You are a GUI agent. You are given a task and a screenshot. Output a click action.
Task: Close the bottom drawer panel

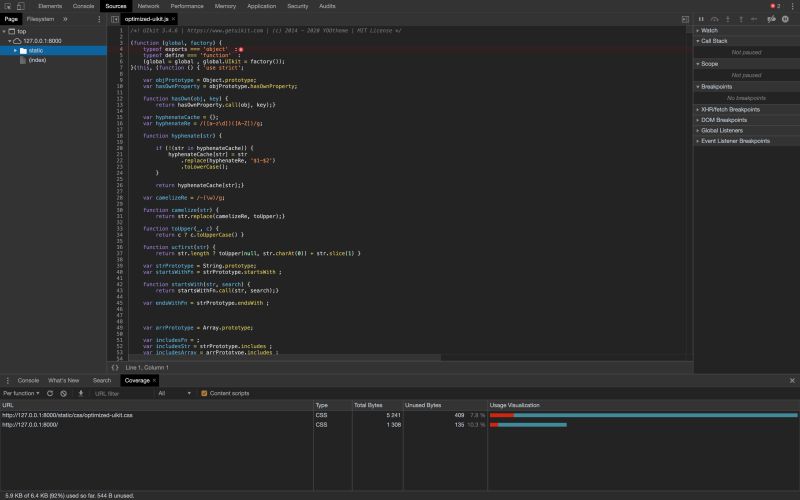click(792, 381)
